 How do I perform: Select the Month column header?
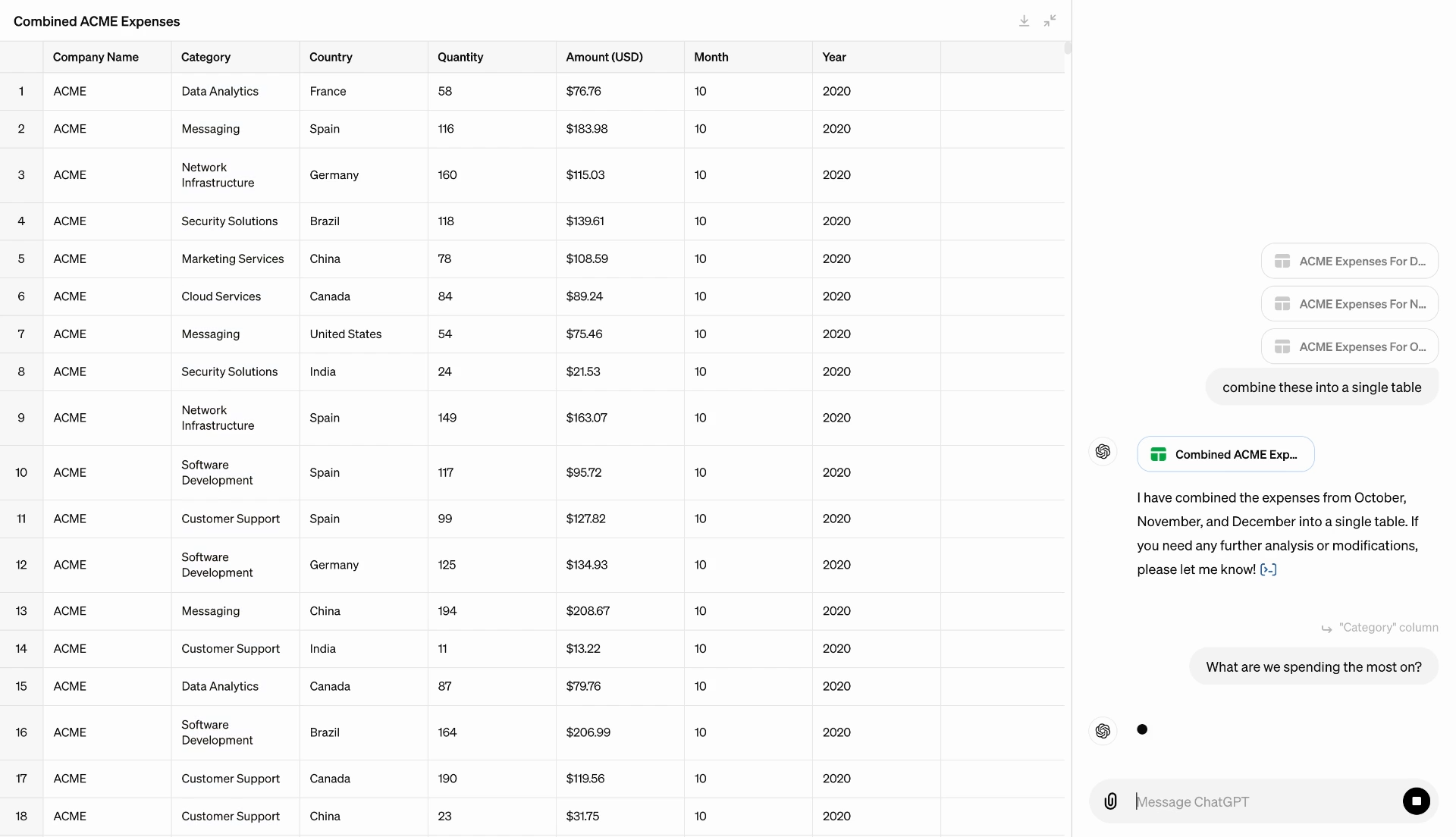pyautogui.click(x=748, y=57)
